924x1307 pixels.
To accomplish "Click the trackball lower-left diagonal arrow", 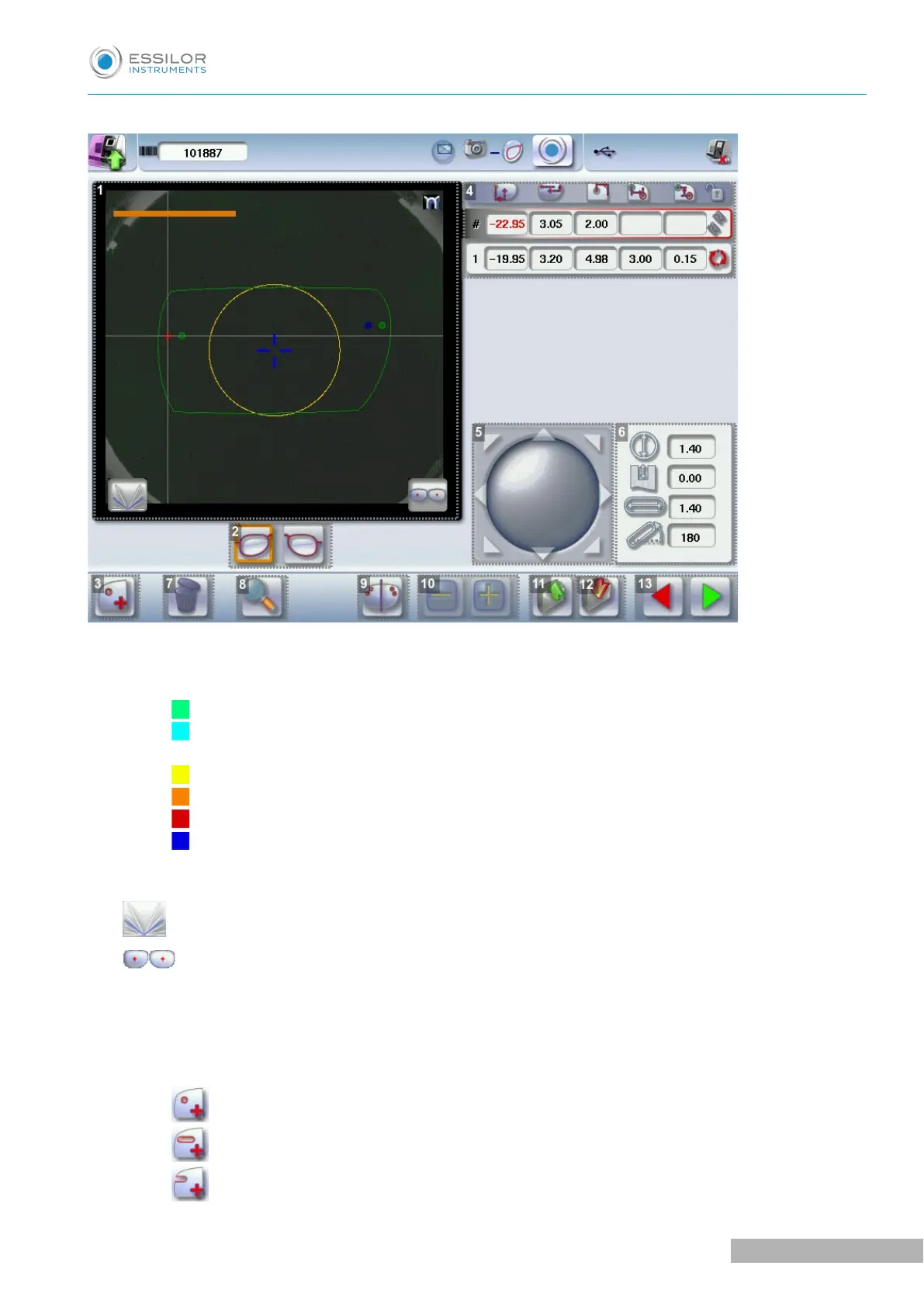I will point(492,545).
